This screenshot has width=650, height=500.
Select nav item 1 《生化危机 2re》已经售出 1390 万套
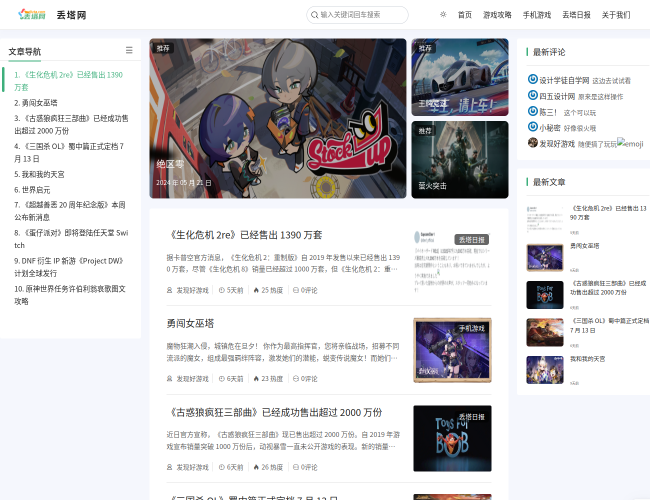tap(69, 81)
